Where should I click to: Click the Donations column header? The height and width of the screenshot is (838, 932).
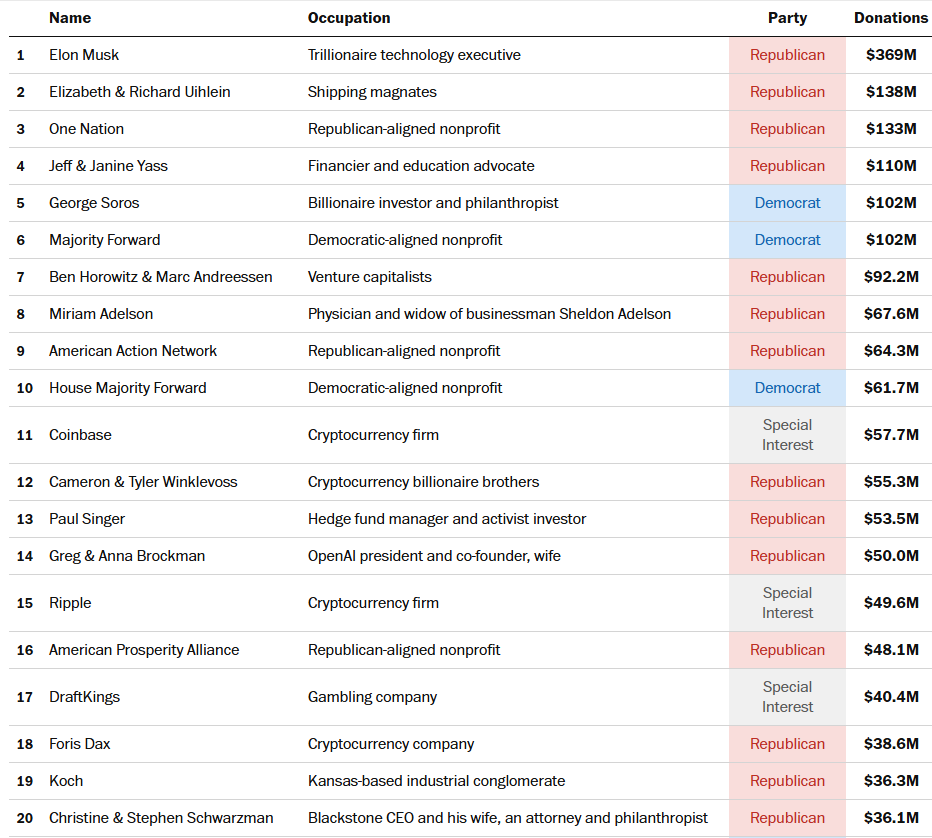click(890, 18)
